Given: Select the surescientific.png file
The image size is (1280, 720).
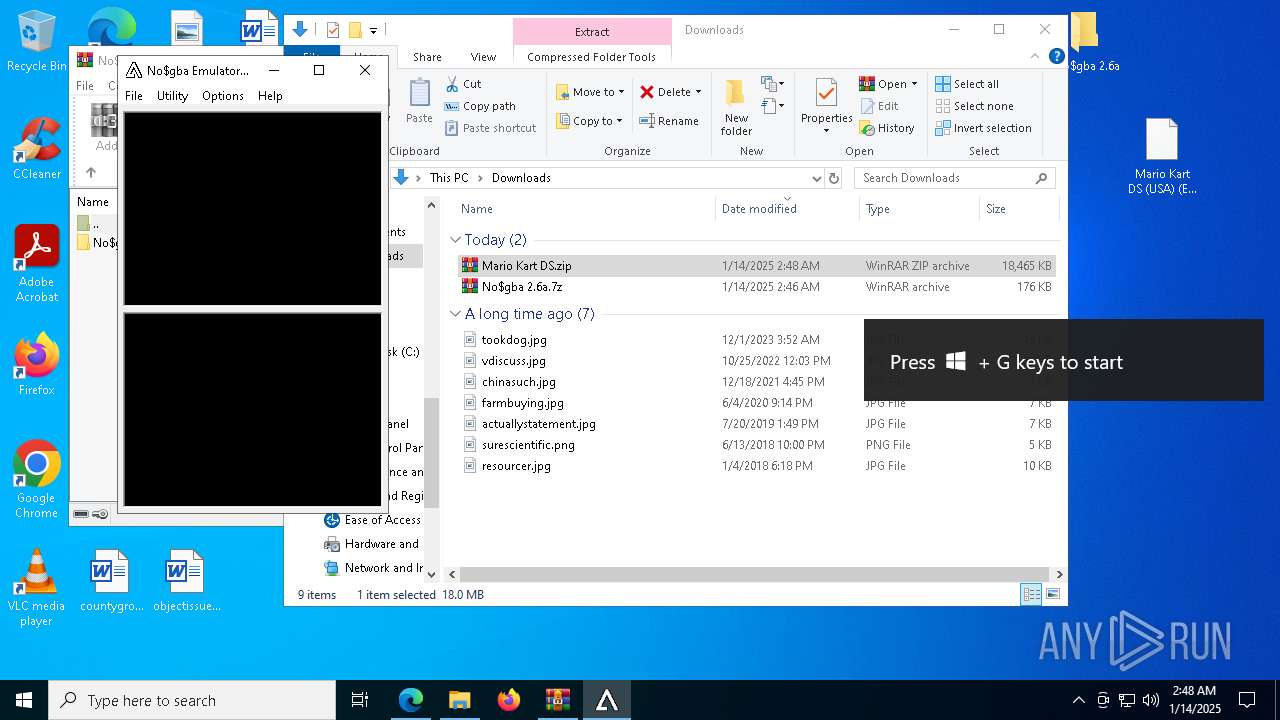Looking at the screenshot, I should (x=756, y=445).
